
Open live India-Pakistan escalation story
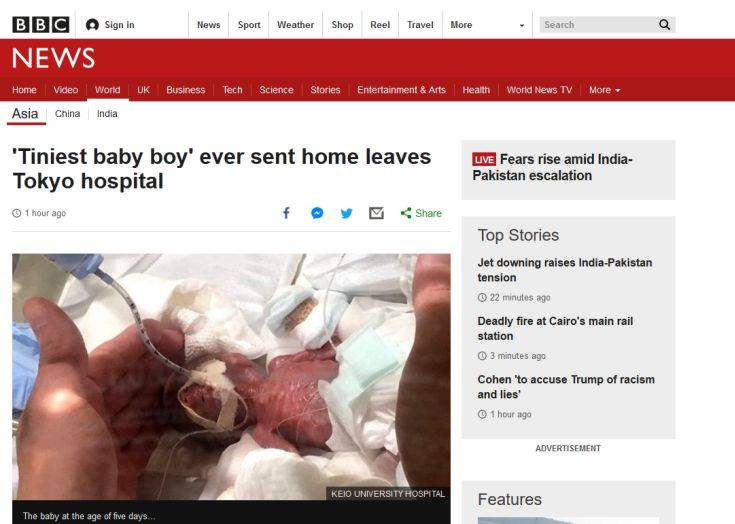point(552,167)
